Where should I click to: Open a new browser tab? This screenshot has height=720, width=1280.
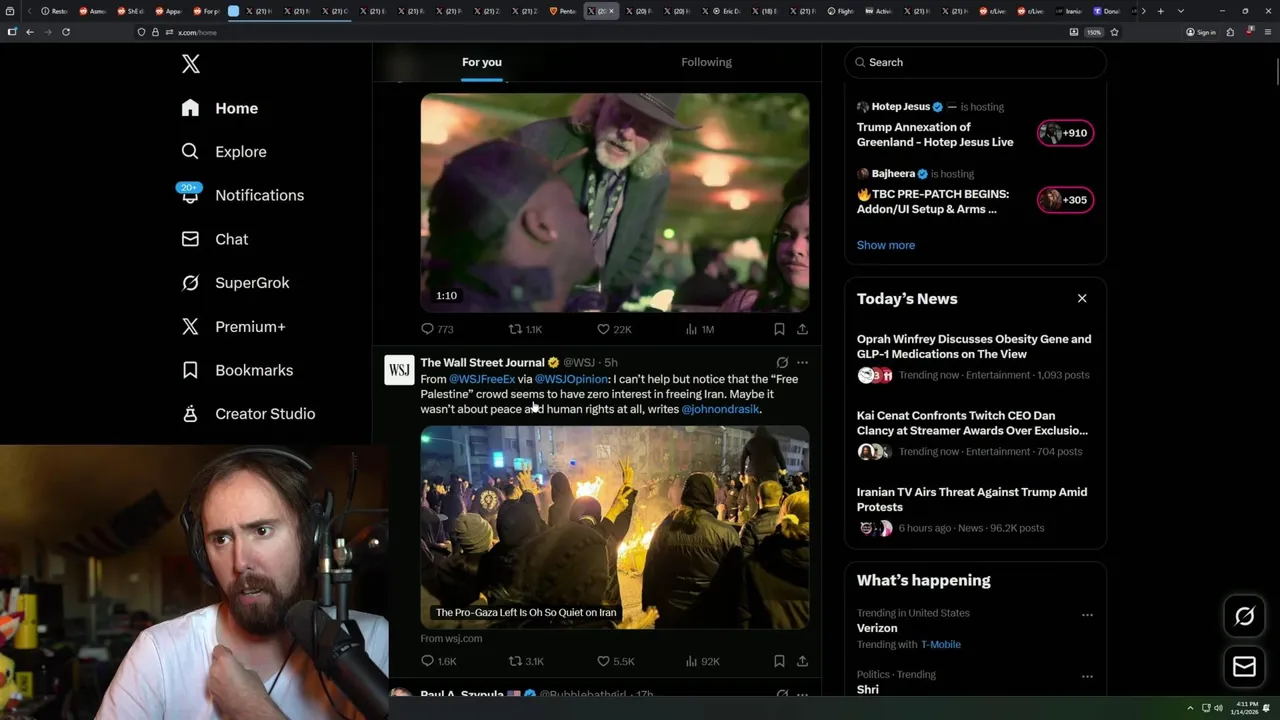click(1160, 11)
